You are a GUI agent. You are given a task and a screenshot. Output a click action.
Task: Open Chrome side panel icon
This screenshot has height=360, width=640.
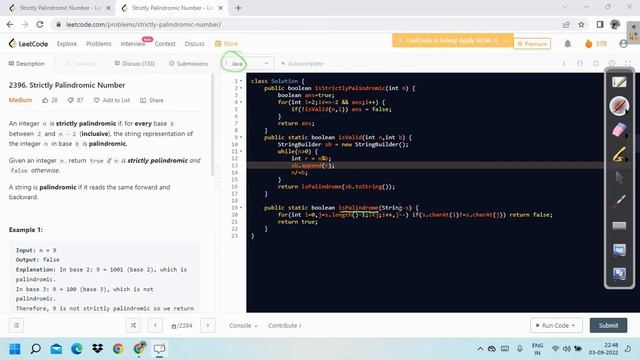click(x=600, y=25)
